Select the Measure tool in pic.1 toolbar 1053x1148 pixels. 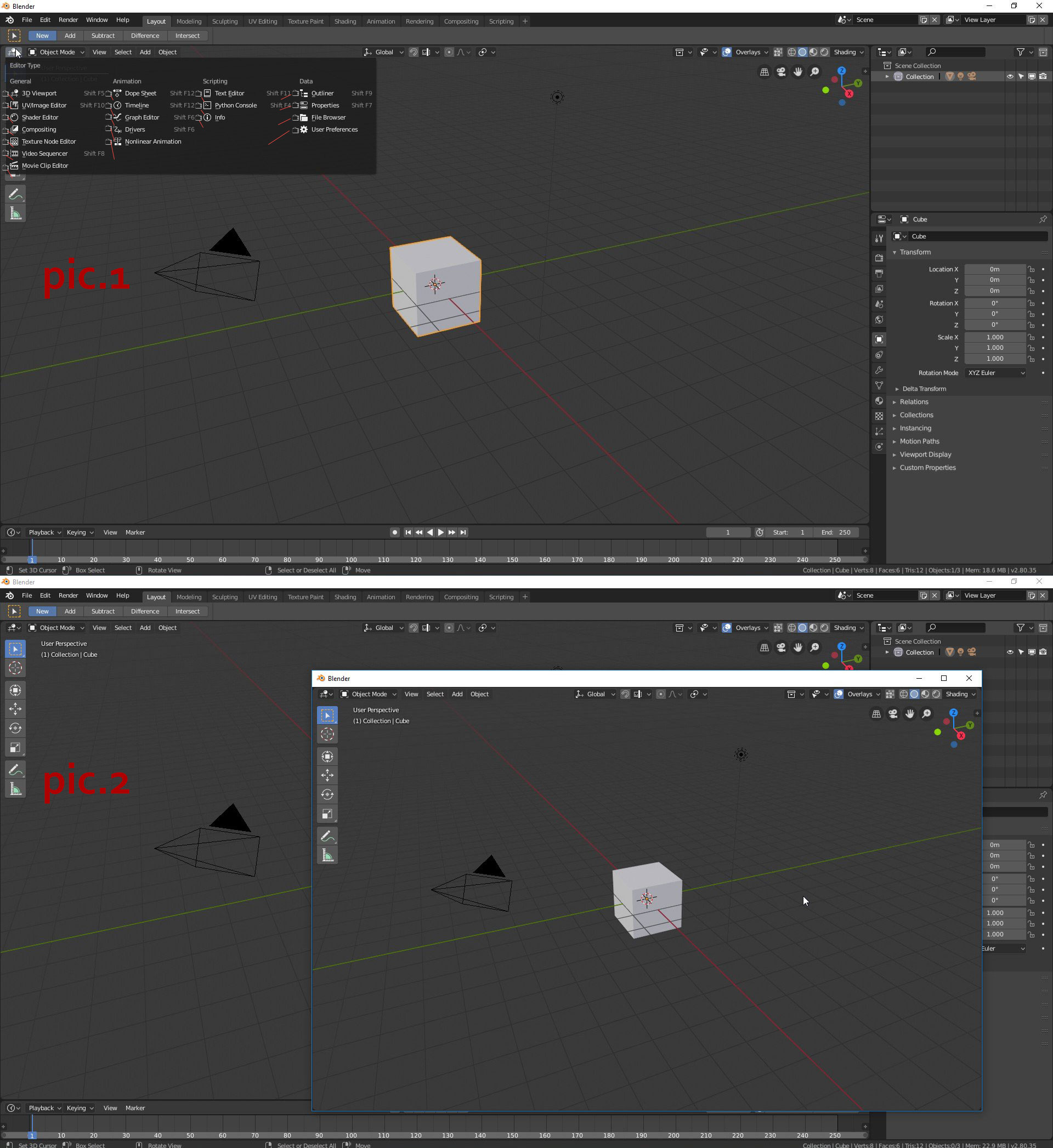(x=15, y=214)
